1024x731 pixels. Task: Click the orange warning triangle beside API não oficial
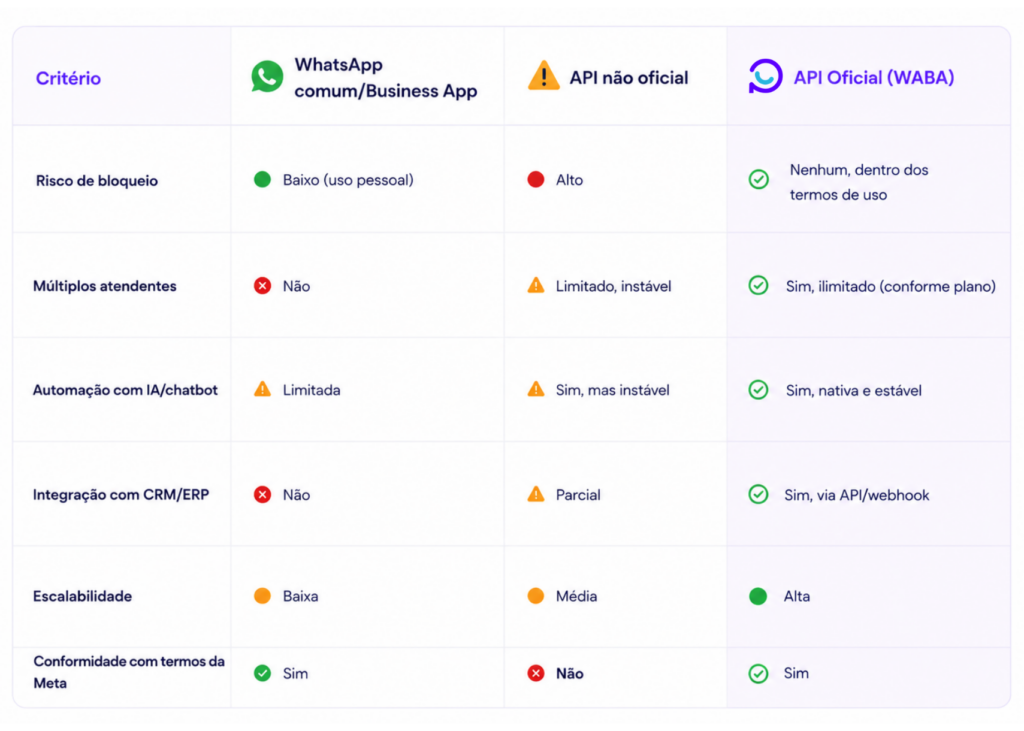click(x=543, y=75)
